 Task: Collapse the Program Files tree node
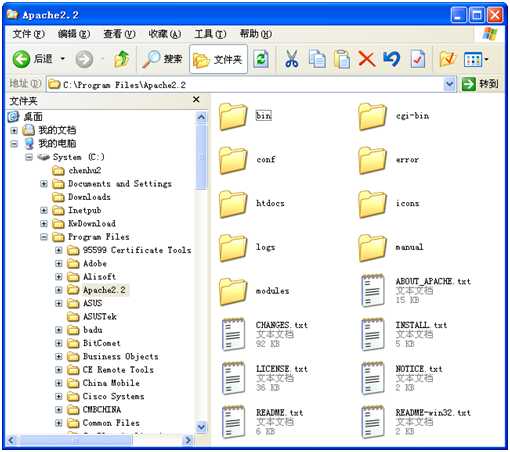44,237
